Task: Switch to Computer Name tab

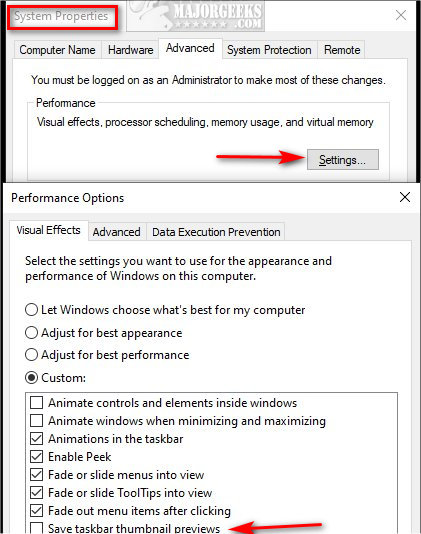Action: [57, 50]
